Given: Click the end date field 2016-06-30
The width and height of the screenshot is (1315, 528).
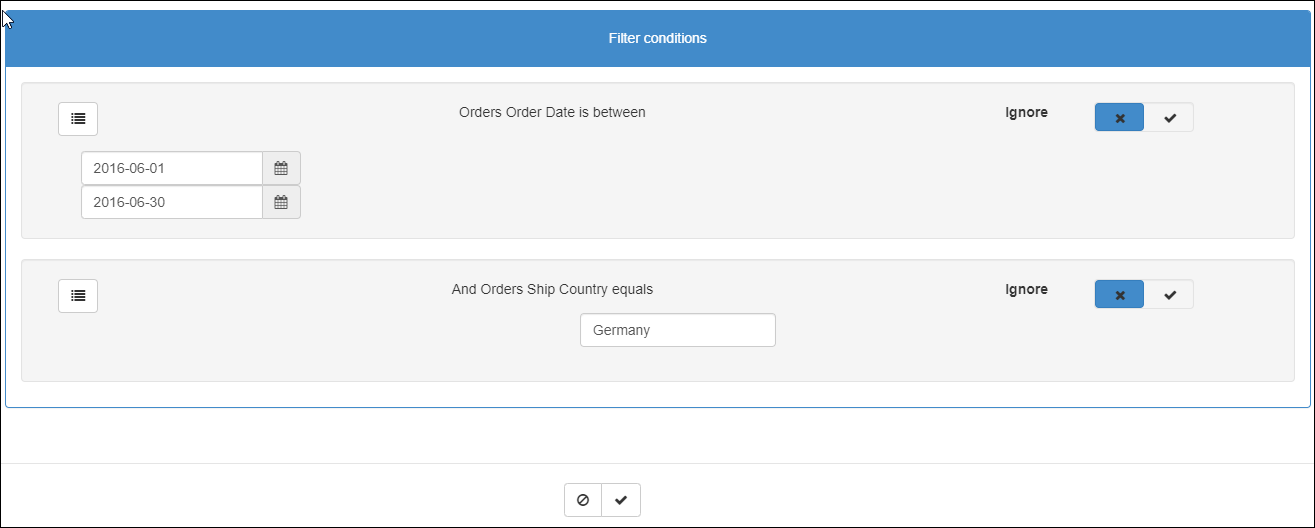Looking at the screenshot, I should click(171, 203).
